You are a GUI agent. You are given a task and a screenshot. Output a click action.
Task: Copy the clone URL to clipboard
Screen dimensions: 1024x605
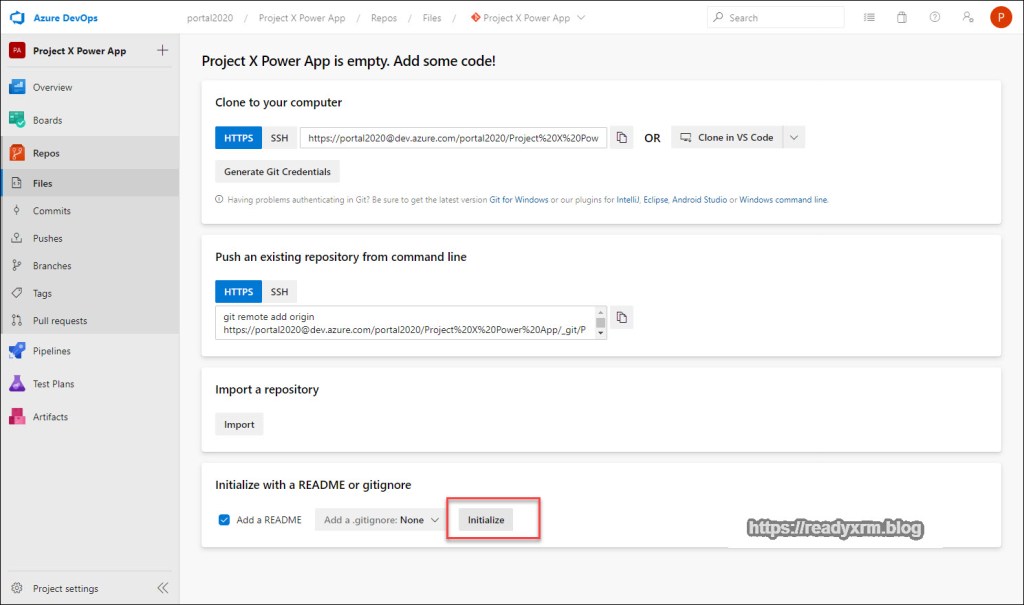(x=621, y=137)
